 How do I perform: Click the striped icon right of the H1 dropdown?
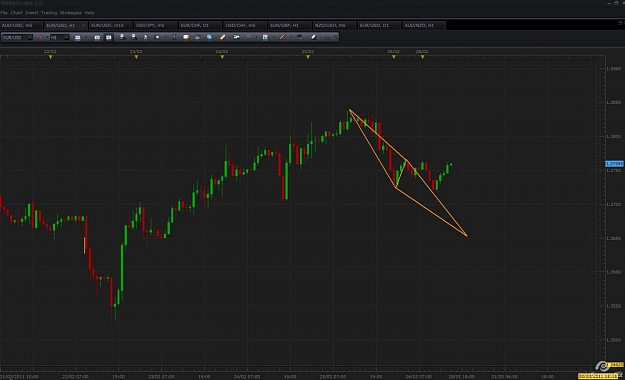tap(77, 37)
